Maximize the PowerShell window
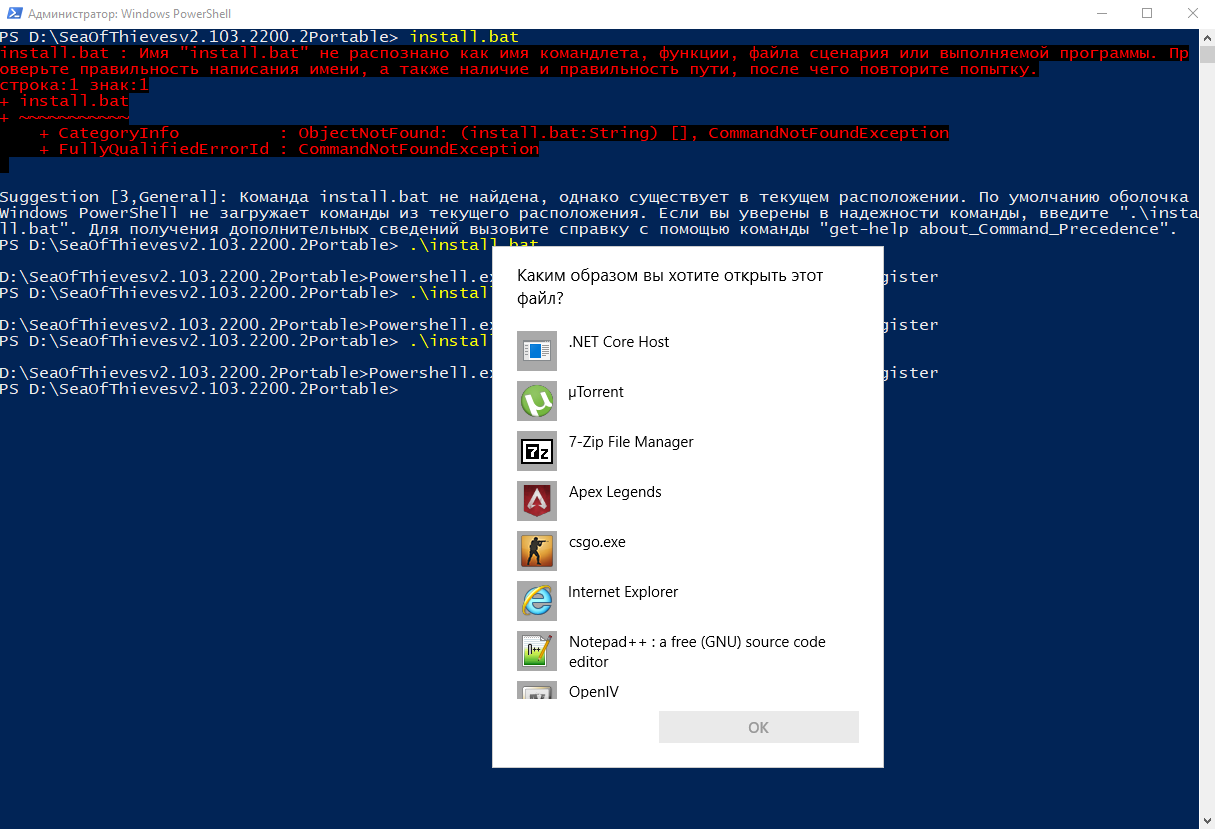This screenshot has width=1215, height=829. tap(1146, 14)
